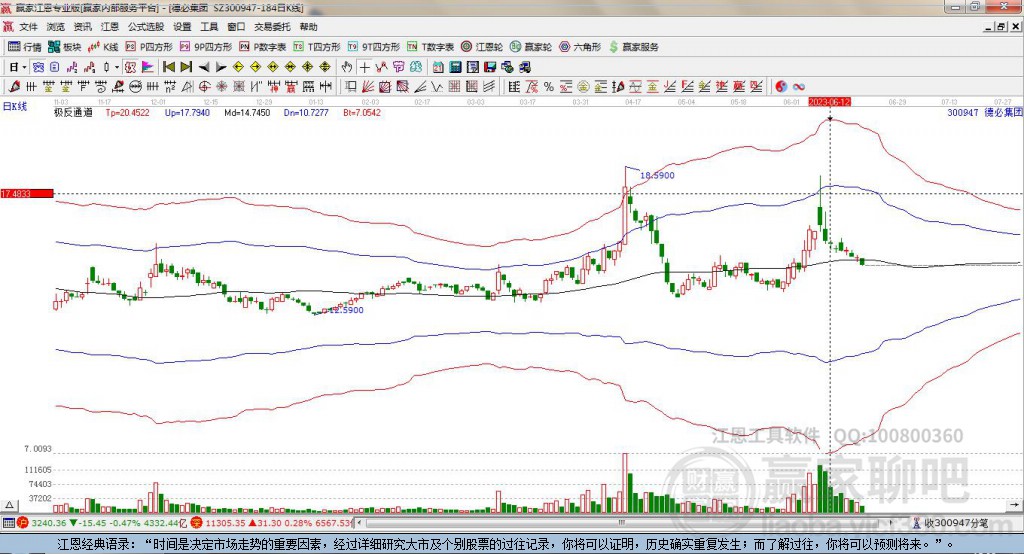The image size is (1024, 554).
Task: Open T四方形 tool
Action: [317, 47]
